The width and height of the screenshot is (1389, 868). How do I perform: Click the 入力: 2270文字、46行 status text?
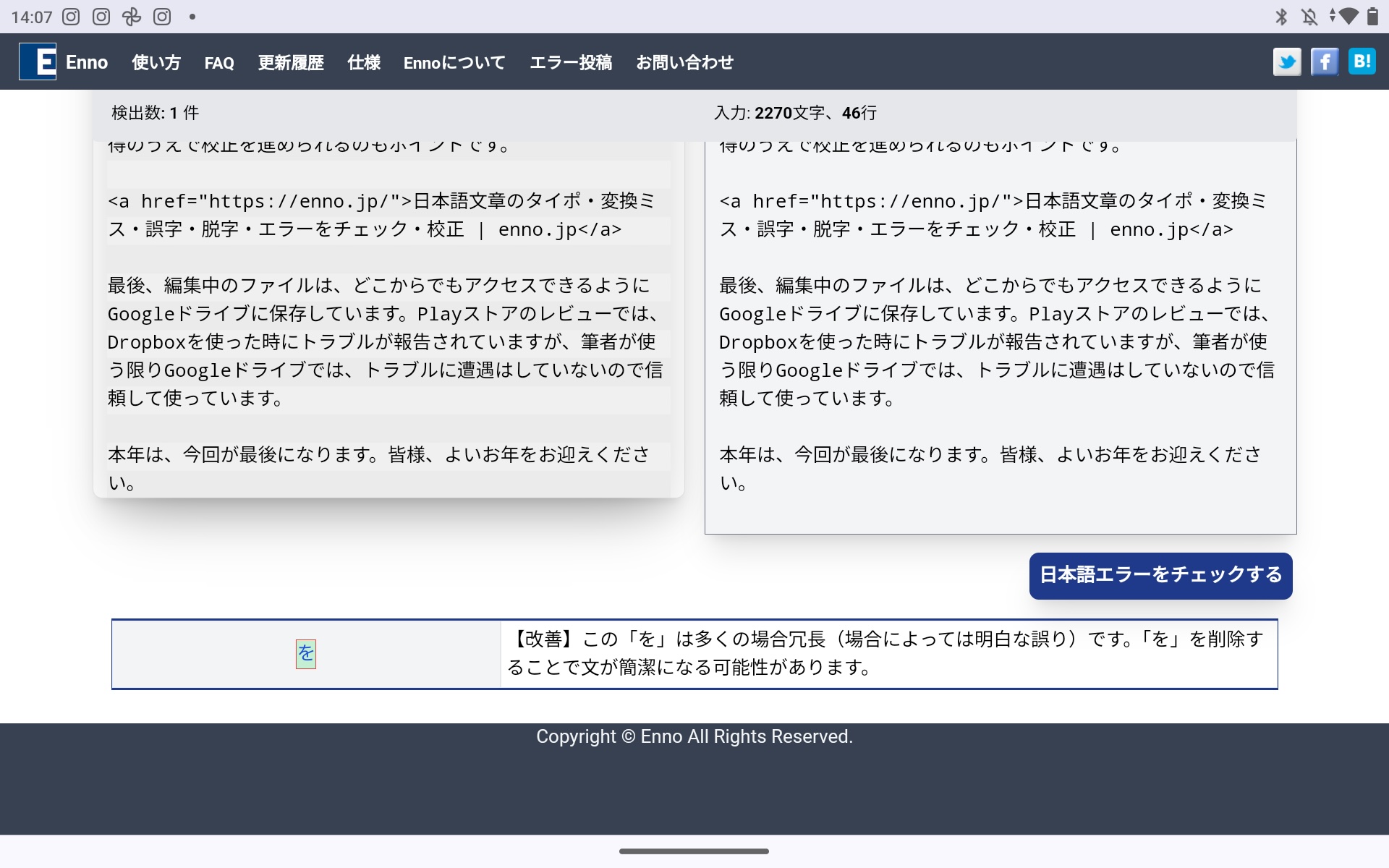point(795,113)
